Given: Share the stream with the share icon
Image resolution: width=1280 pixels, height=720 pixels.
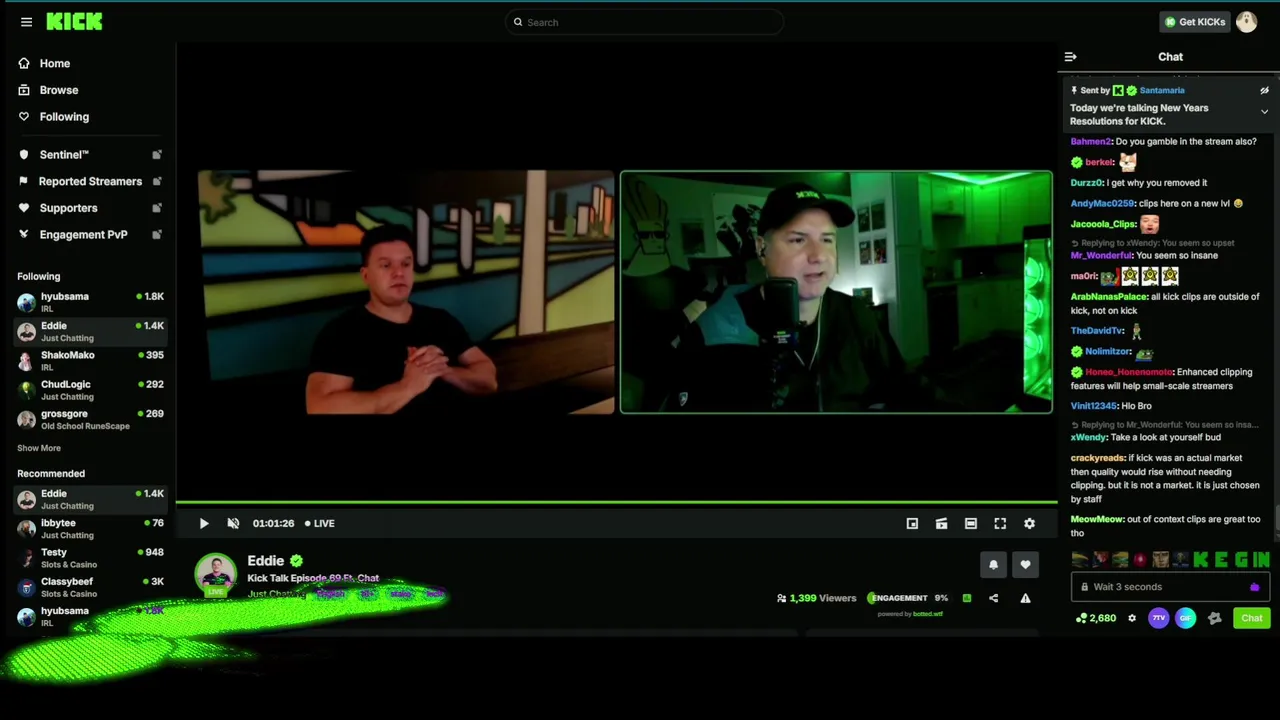Looking at the screenshot, I should coord(993,598).
